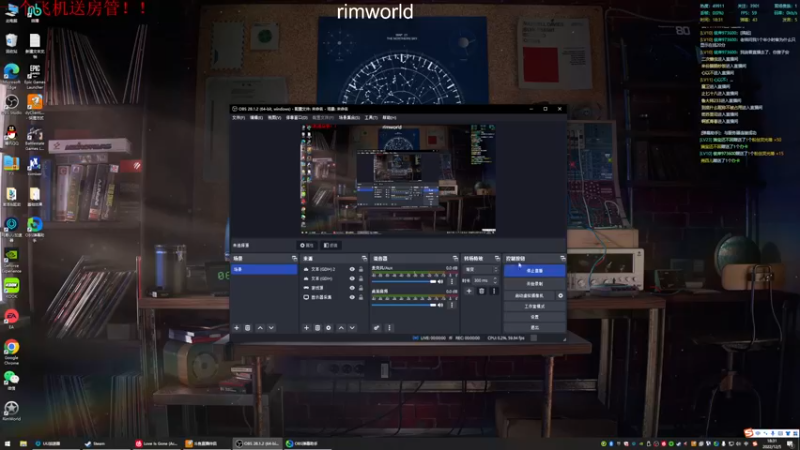The height and width of the screenshot is (450, 800).
Task: Delete the selected source with the trash icon
Action: 317,328
